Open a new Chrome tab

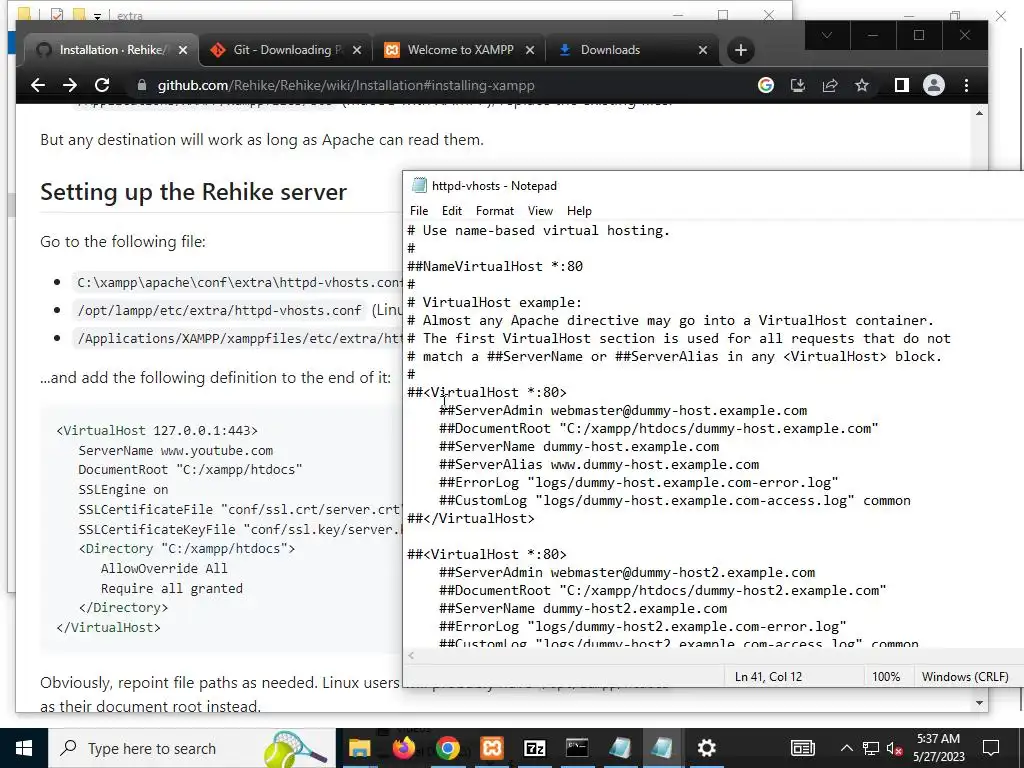click(x=741, y=50)
